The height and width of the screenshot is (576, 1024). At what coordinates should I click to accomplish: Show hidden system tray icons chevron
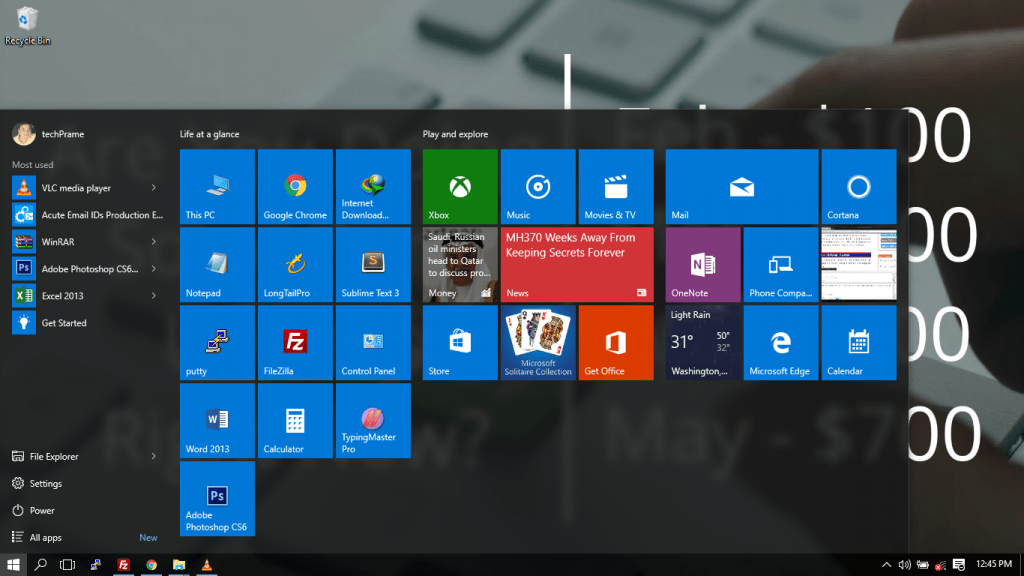click(x=886, y=565)
